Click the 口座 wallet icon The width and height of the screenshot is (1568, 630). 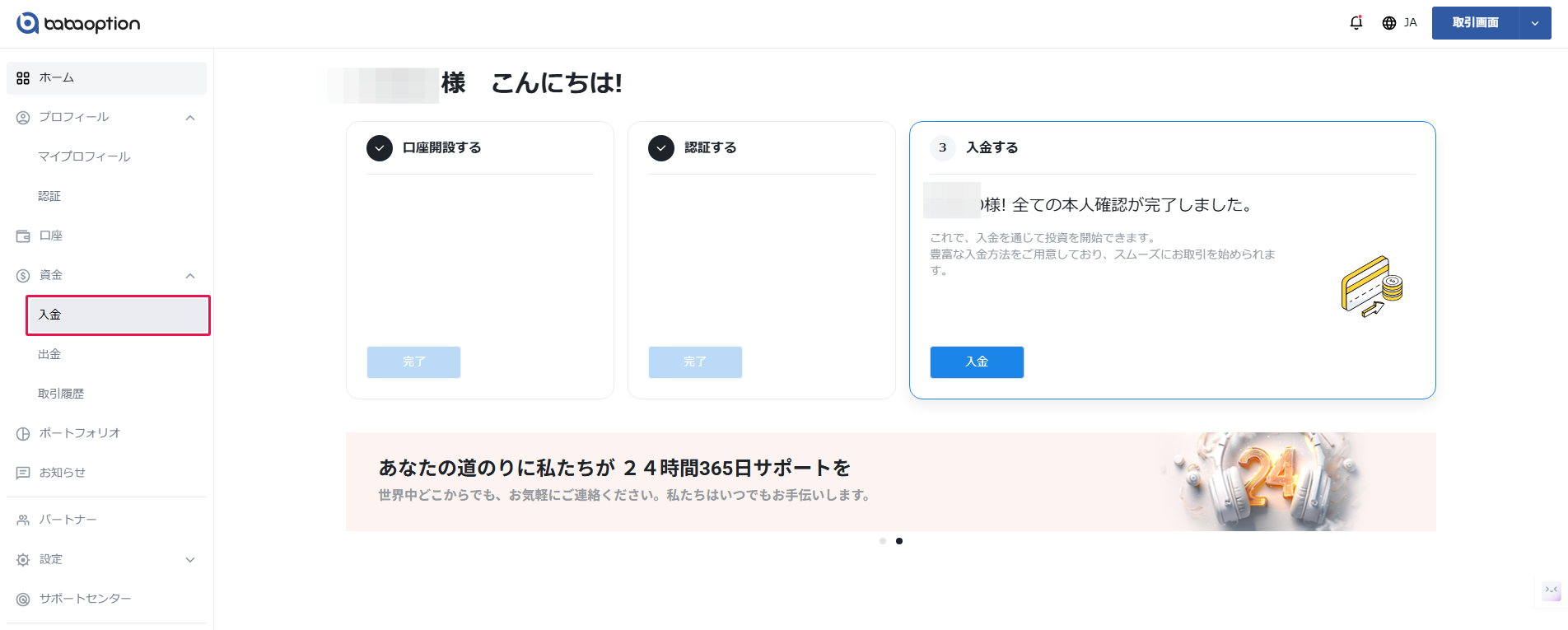pos(23,236)
